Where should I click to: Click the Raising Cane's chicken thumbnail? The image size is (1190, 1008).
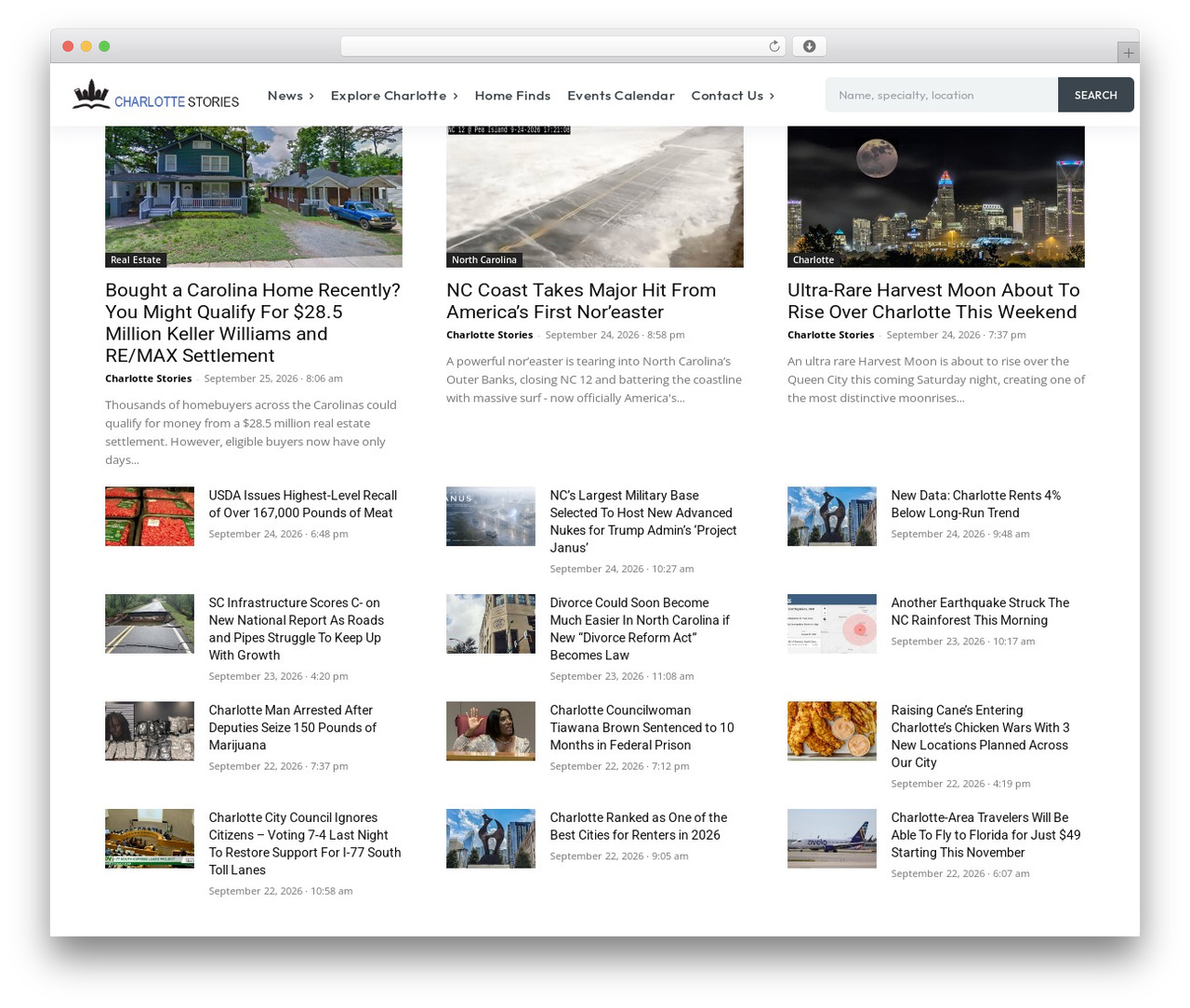click(x=832, y=731)
